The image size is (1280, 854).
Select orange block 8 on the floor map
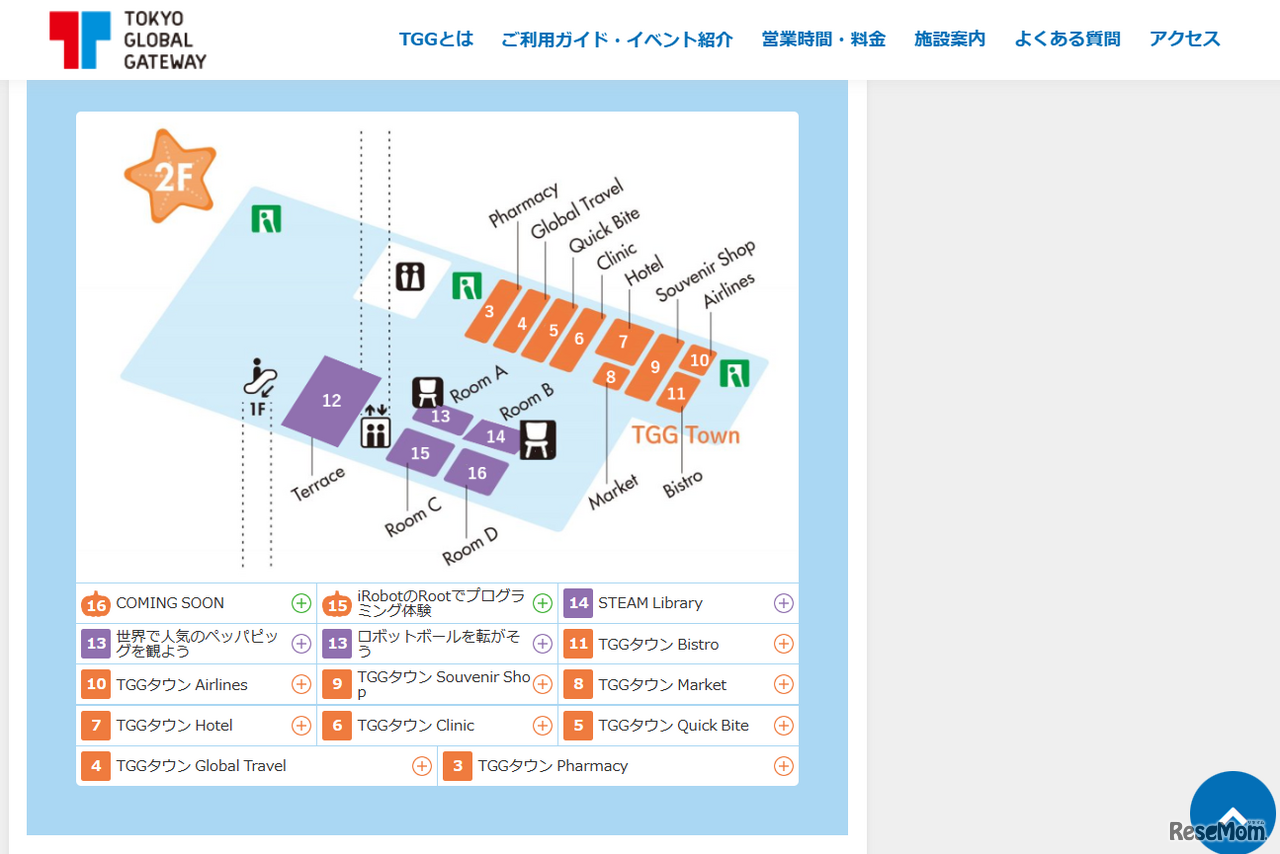click(x=611, y=377)
